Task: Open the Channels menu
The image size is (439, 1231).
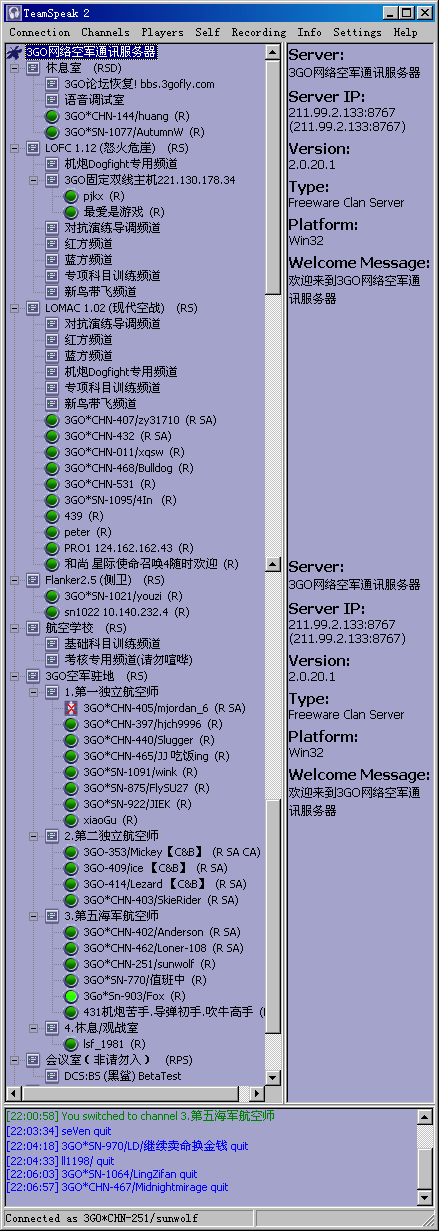Action: pos(105,32)
